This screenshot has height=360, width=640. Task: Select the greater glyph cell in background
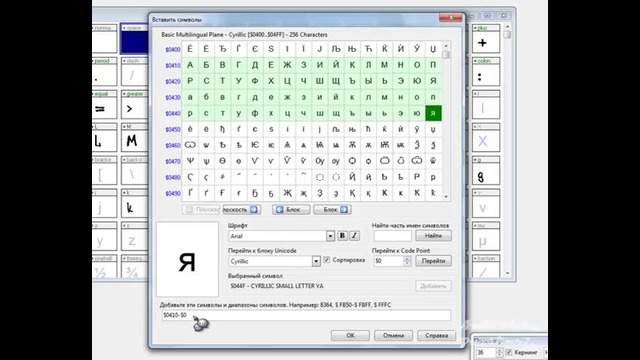tap(134, 105)
